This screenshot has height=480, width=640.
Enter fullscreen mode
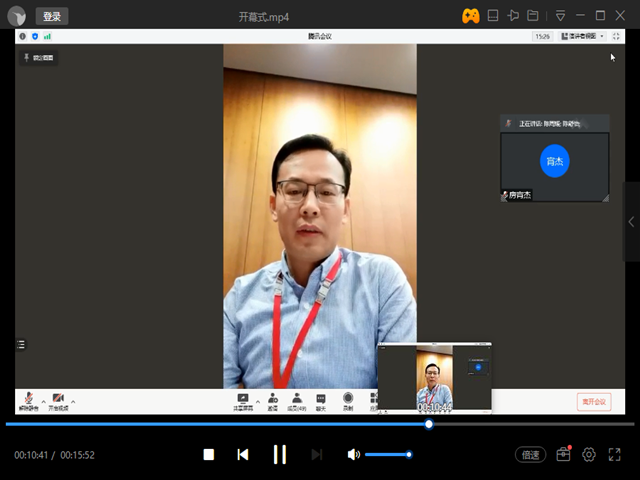(615, 455)
